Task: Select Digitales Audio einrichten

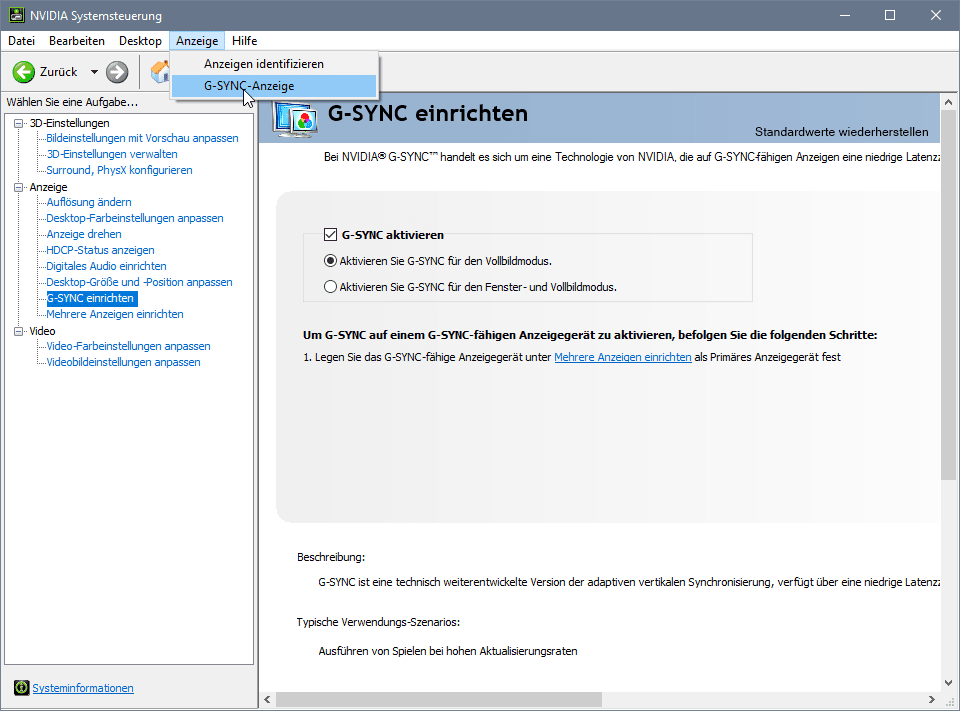Action: [x=107, y=266]
